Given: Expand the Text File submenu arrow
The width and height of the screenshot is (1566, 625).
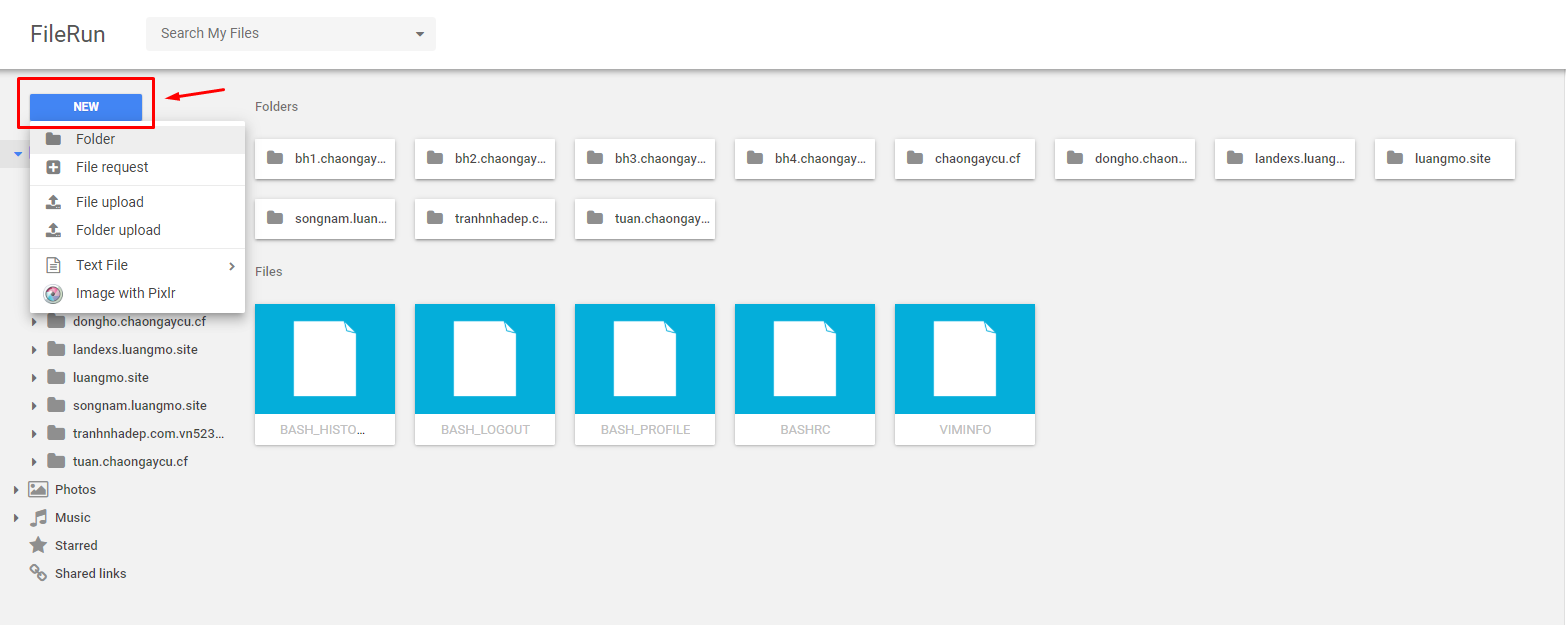Looking at the screenshot, I should 232,266.
